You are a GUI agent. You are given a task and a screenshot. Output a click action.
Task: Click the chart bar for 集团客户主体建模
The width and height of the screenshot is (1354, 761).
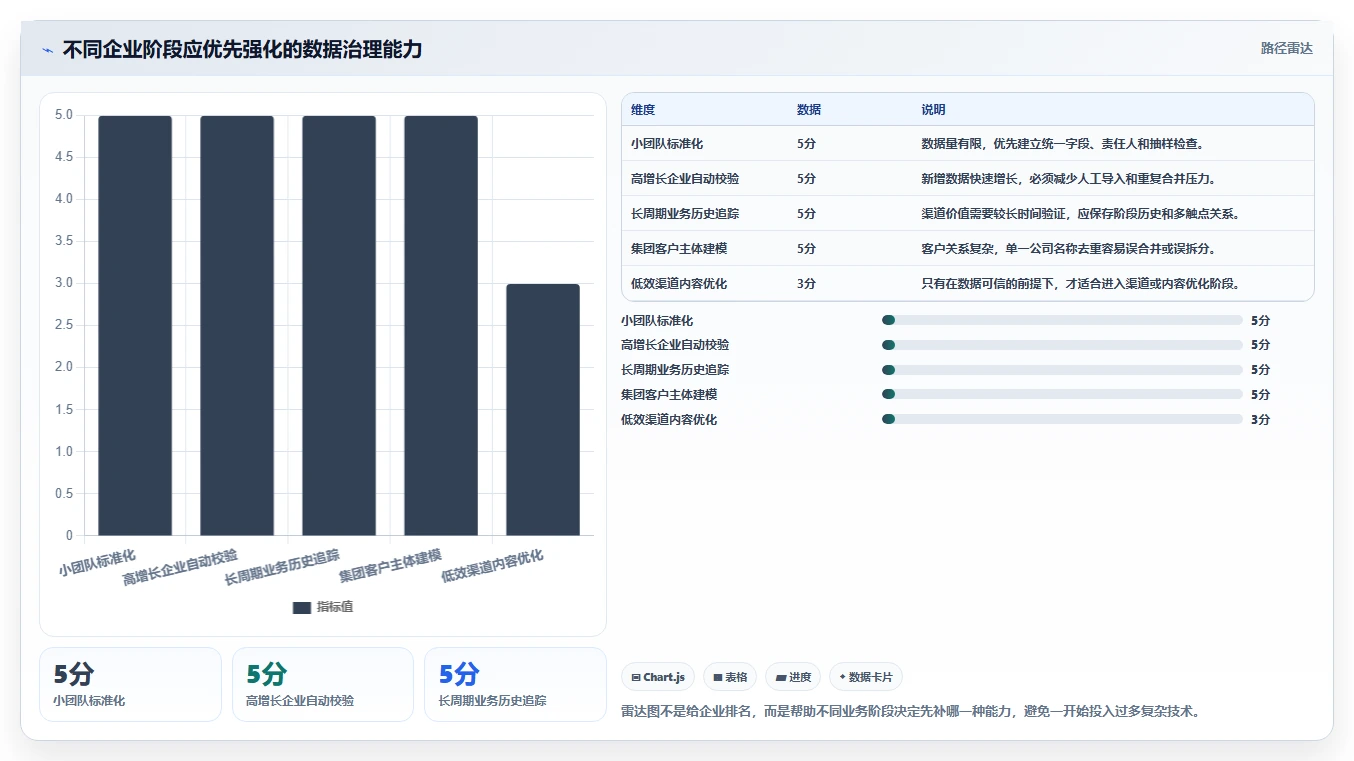coord(441,326)
